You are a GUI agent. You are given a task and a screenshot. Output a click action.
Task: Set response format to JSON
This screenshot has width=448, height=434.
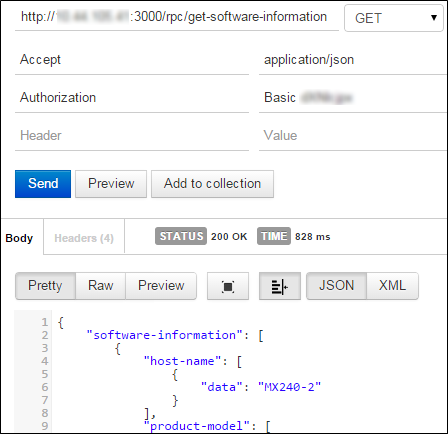336,286
